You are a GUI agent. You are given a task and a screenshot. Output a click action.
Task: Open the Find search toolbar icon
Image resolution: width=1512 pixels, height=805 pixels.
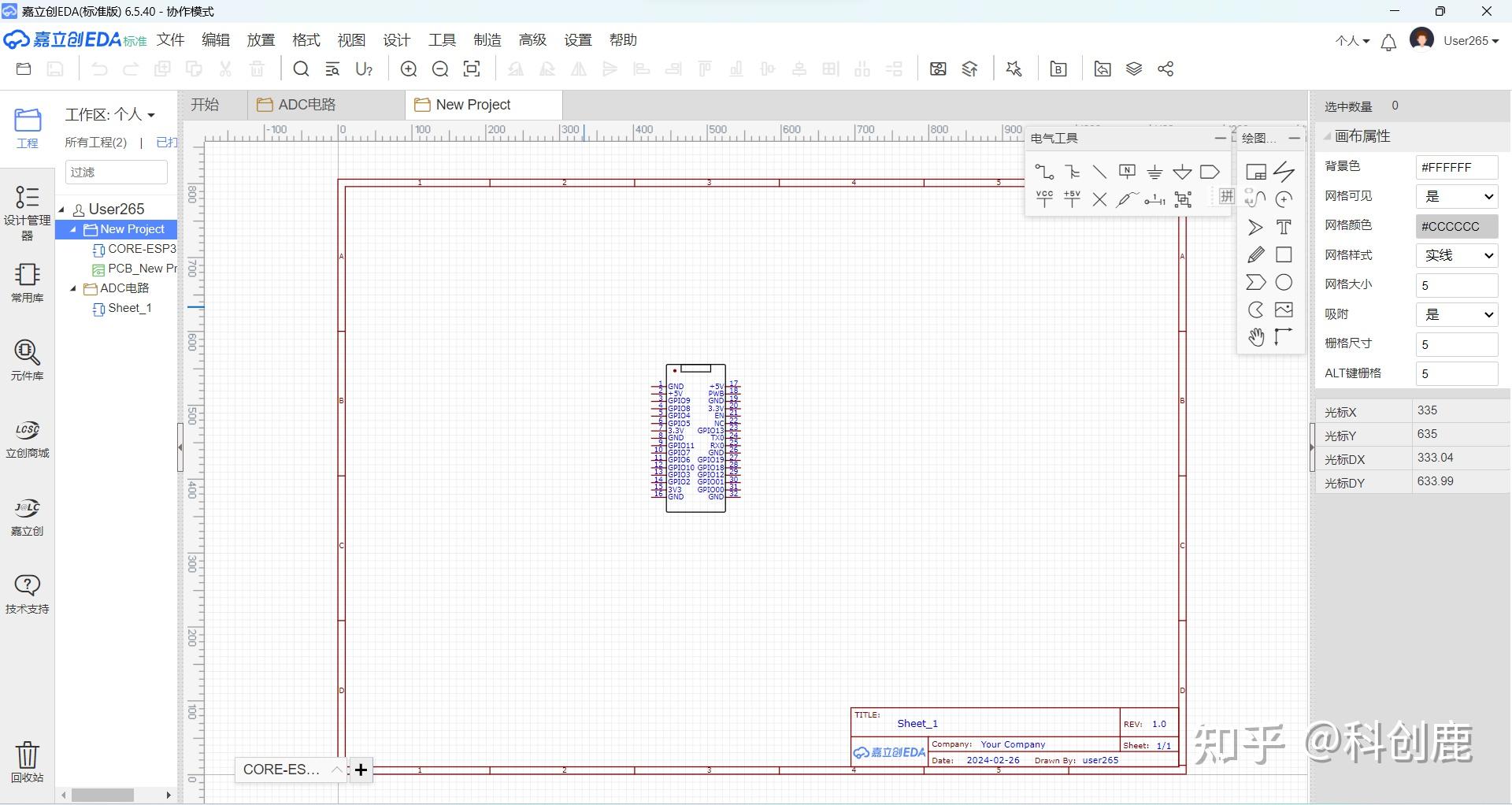(x=301, y=69)
